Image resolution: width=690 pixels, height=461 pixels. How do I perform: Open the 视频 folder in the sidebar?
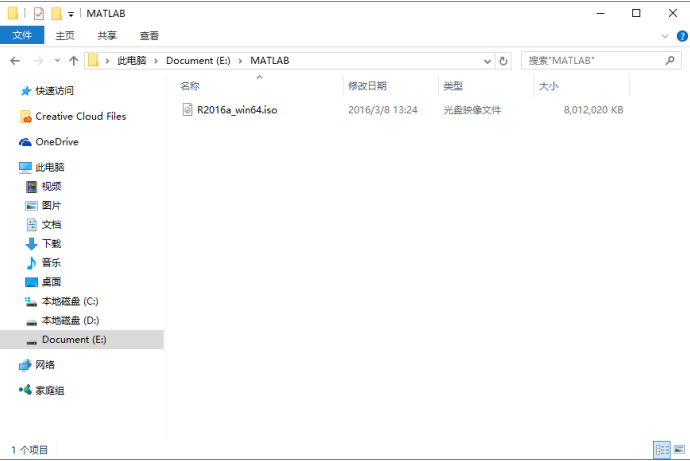click(x=51, y=187)
